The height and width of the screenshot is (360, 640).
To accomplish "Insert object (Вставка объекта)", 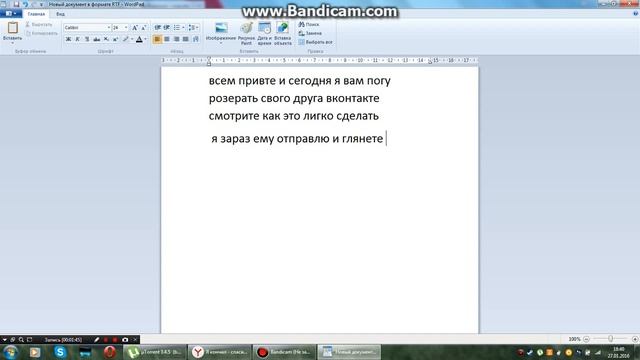I will click(x=282, y=33).
